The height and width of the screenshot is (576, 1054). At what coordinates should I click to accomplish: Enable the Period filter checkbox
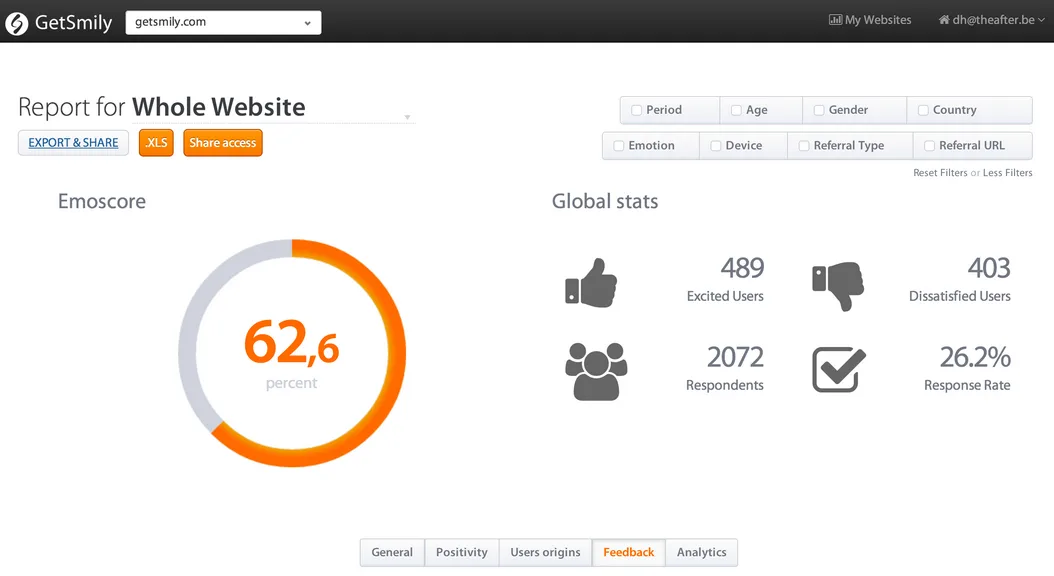point(637,110)
